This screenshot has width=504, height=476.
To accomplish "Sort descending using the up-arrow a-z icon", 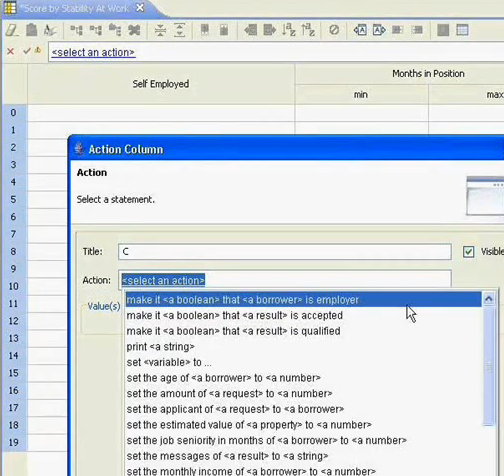I will tap(308, 30).
